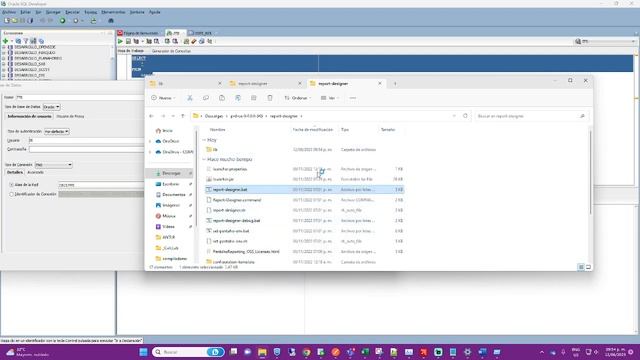Switch to details view icon in Explorer status bar

[581, 267]
